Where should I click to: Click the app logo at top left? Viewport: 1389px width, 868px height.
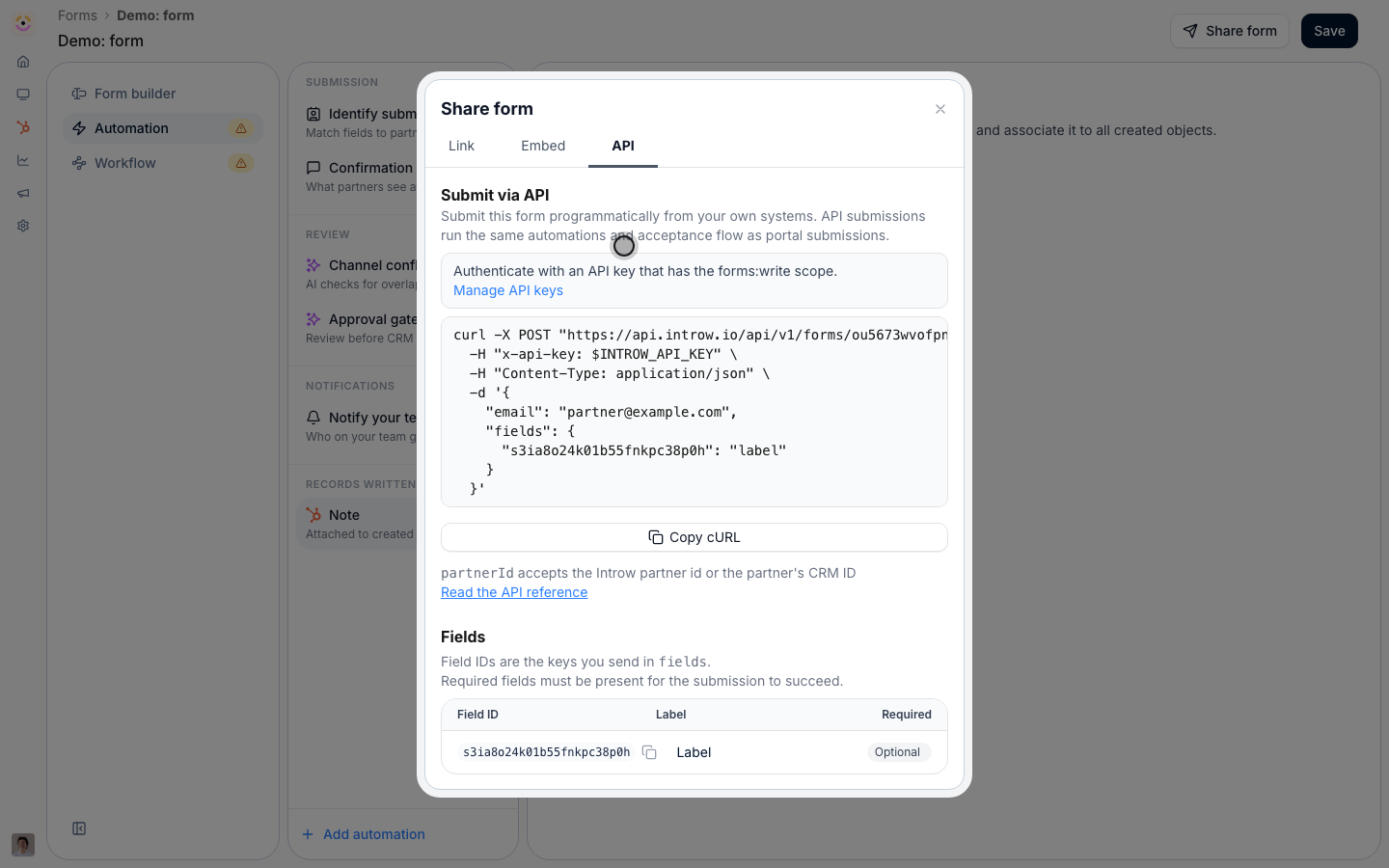(23, 22)
